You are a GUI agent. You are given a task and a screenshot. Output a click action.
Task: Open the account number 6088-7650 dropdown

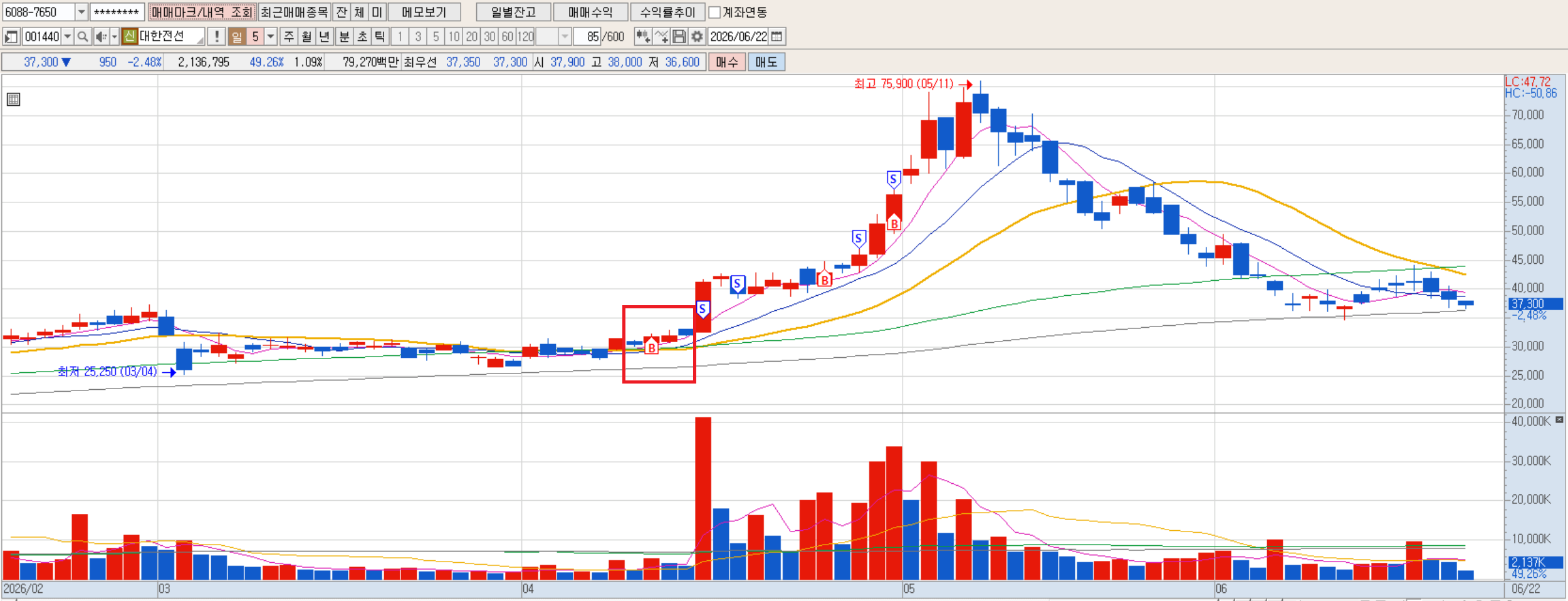81,12
